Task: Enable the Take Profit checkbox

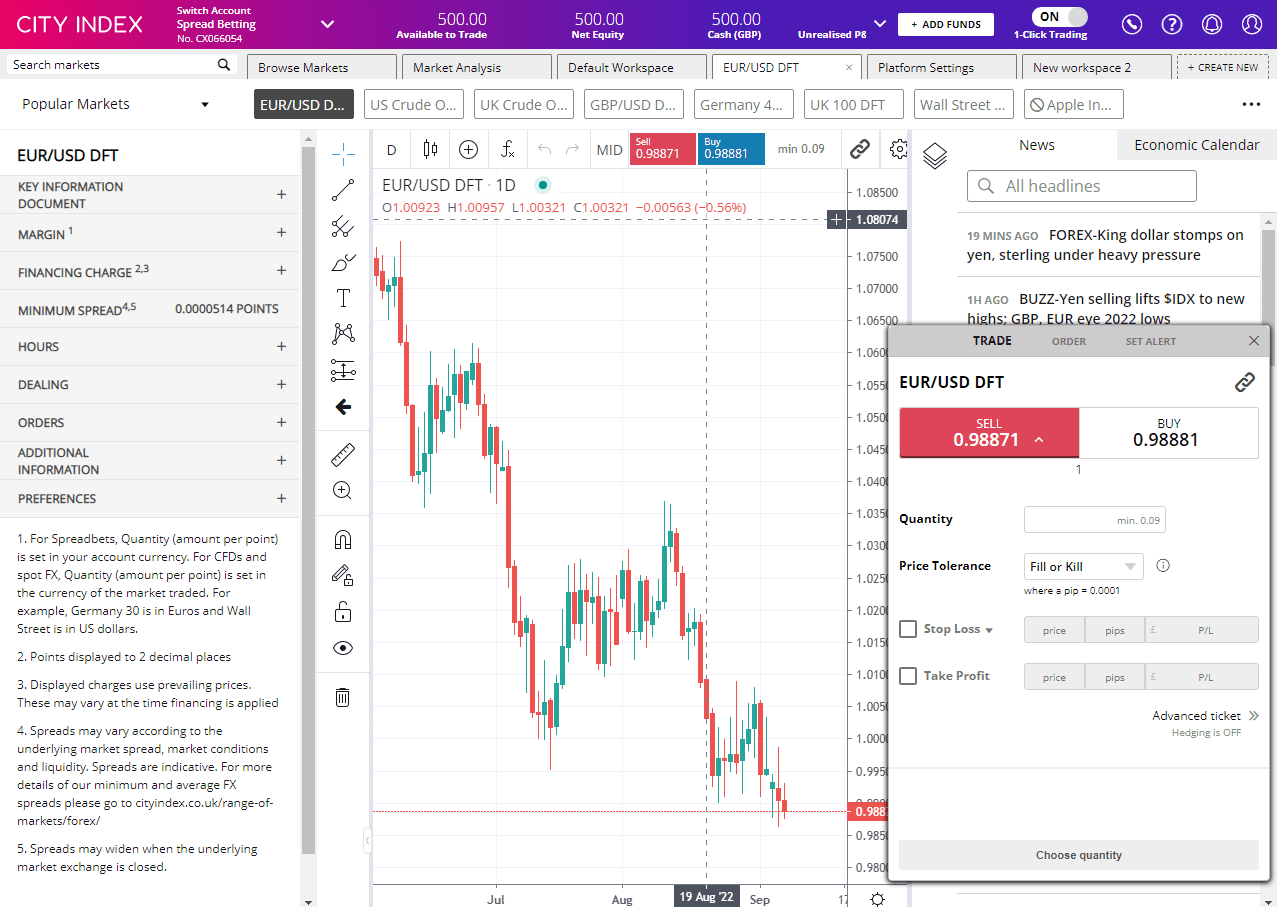Action: [x=908, y=675]
